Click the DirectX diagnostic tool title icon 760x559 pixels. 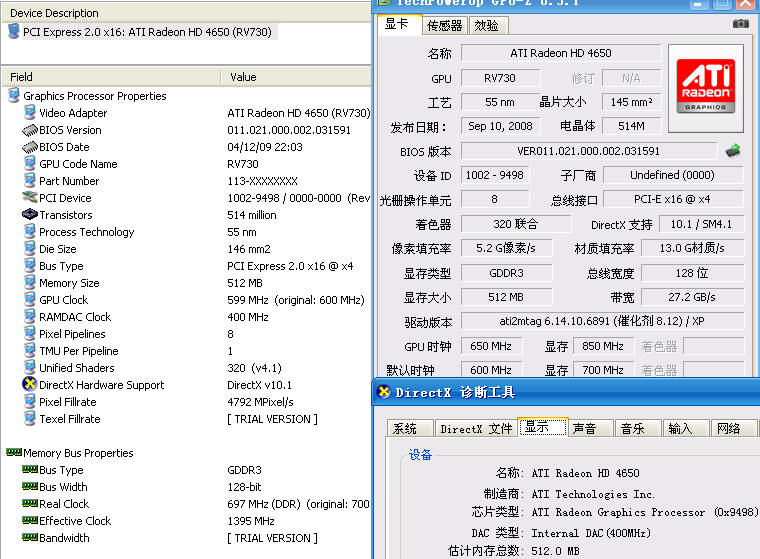(384, 392)
